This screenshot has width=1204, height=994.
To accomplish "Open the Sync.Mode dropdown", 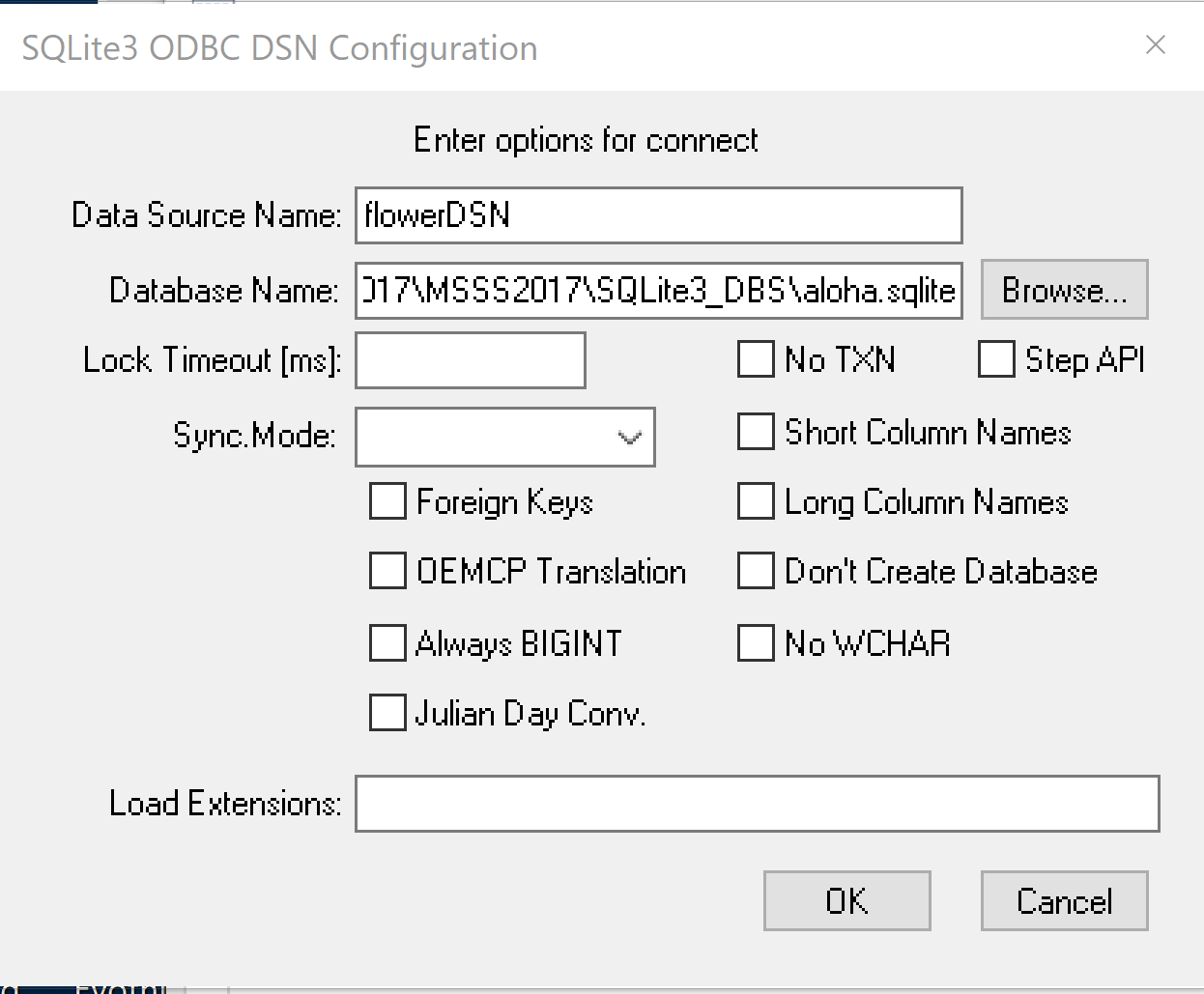I will (x=629, y=437).
